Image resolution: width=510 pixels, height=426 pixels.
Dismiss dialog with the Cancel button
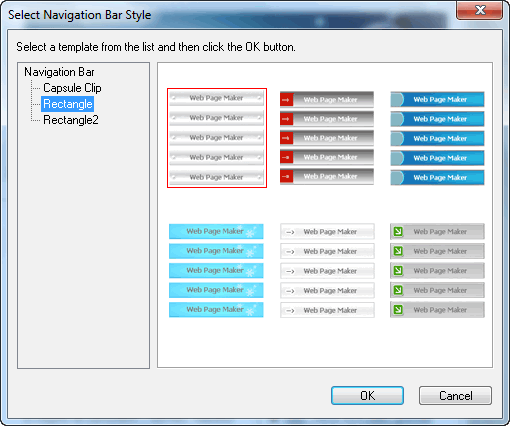click(x=455, y=396)
